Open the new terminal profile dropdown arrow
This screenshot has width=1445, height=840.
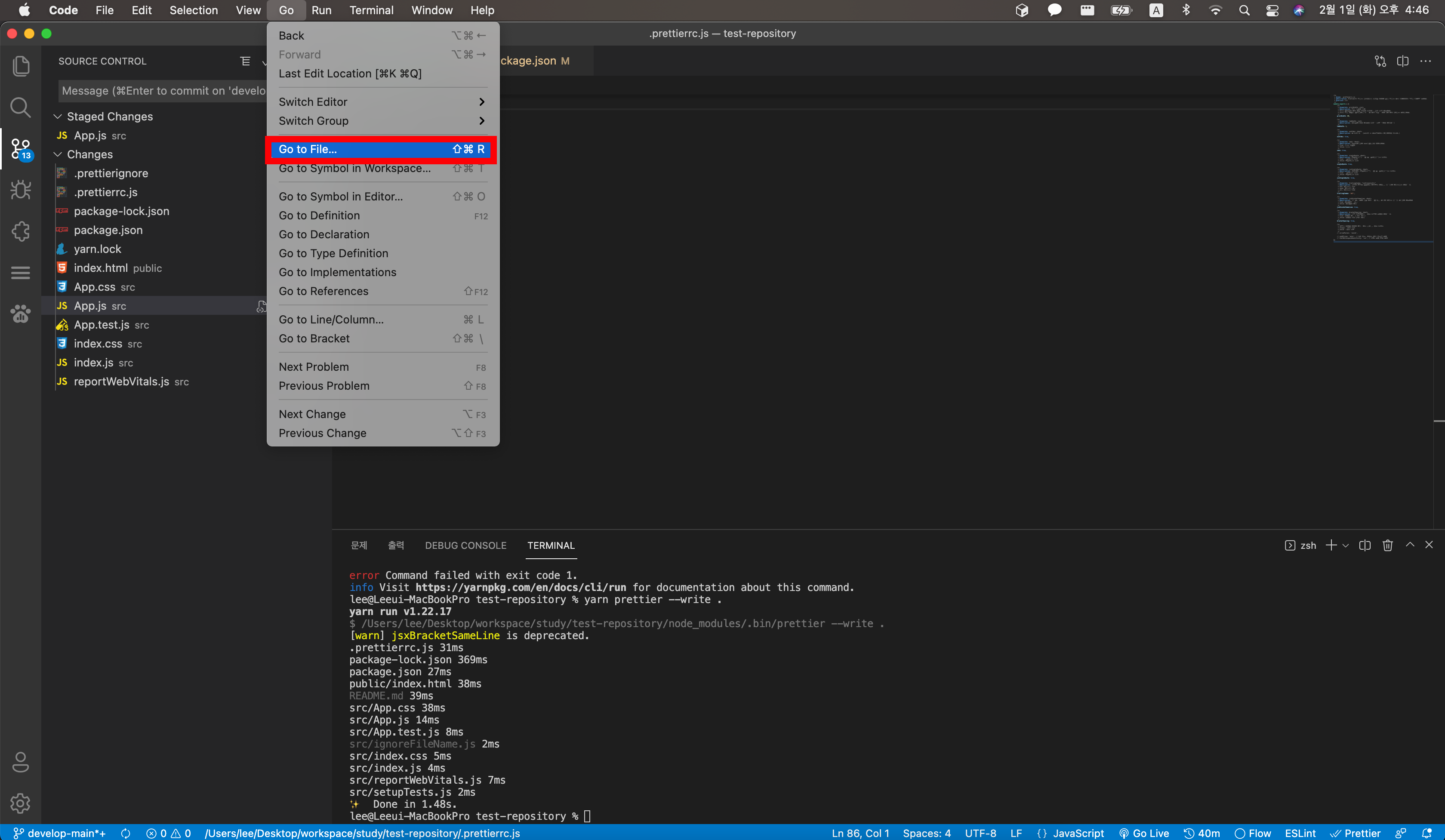point(1345,545)
